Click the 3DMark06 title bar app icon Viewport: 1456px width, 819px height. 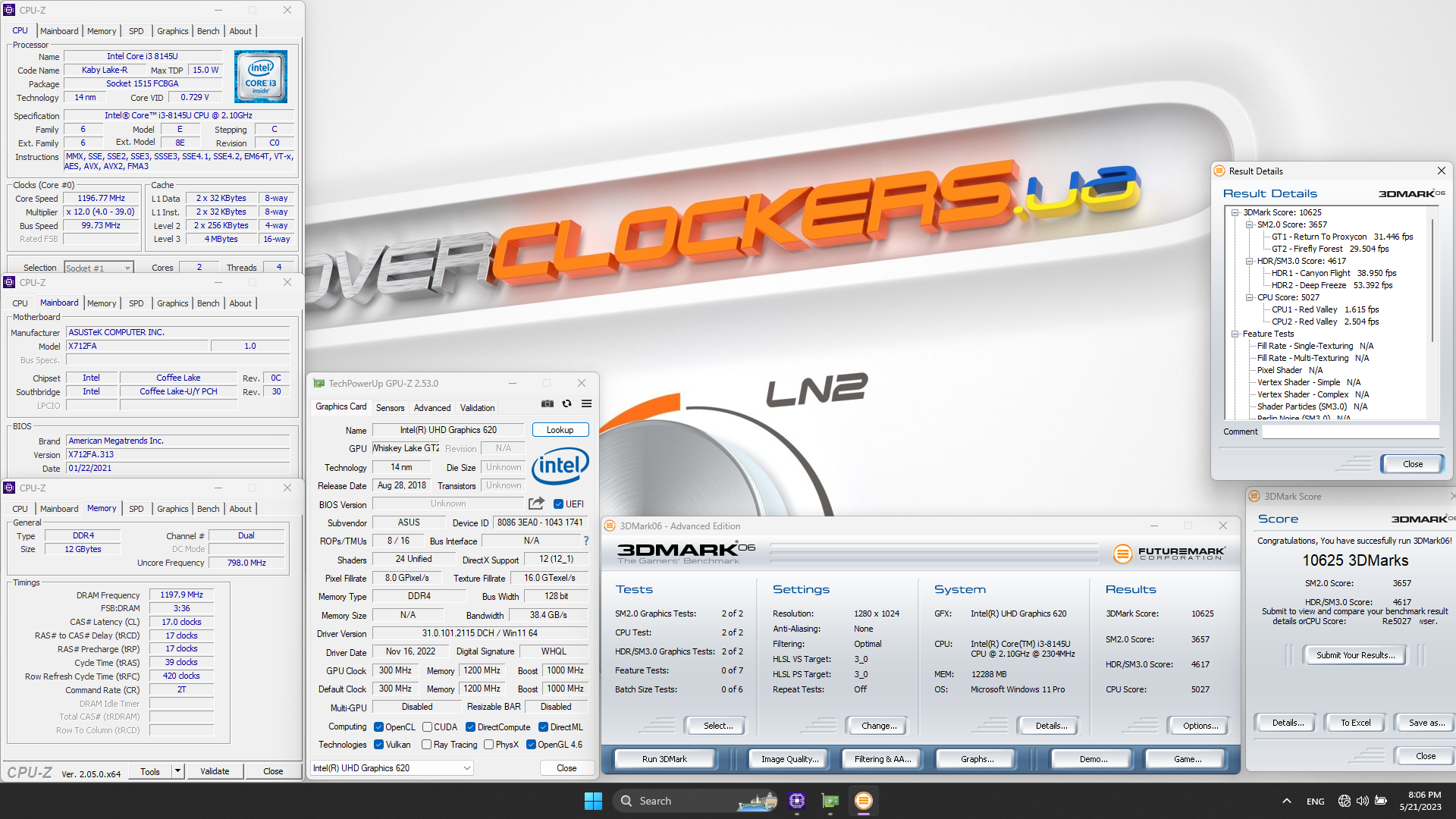609,526
